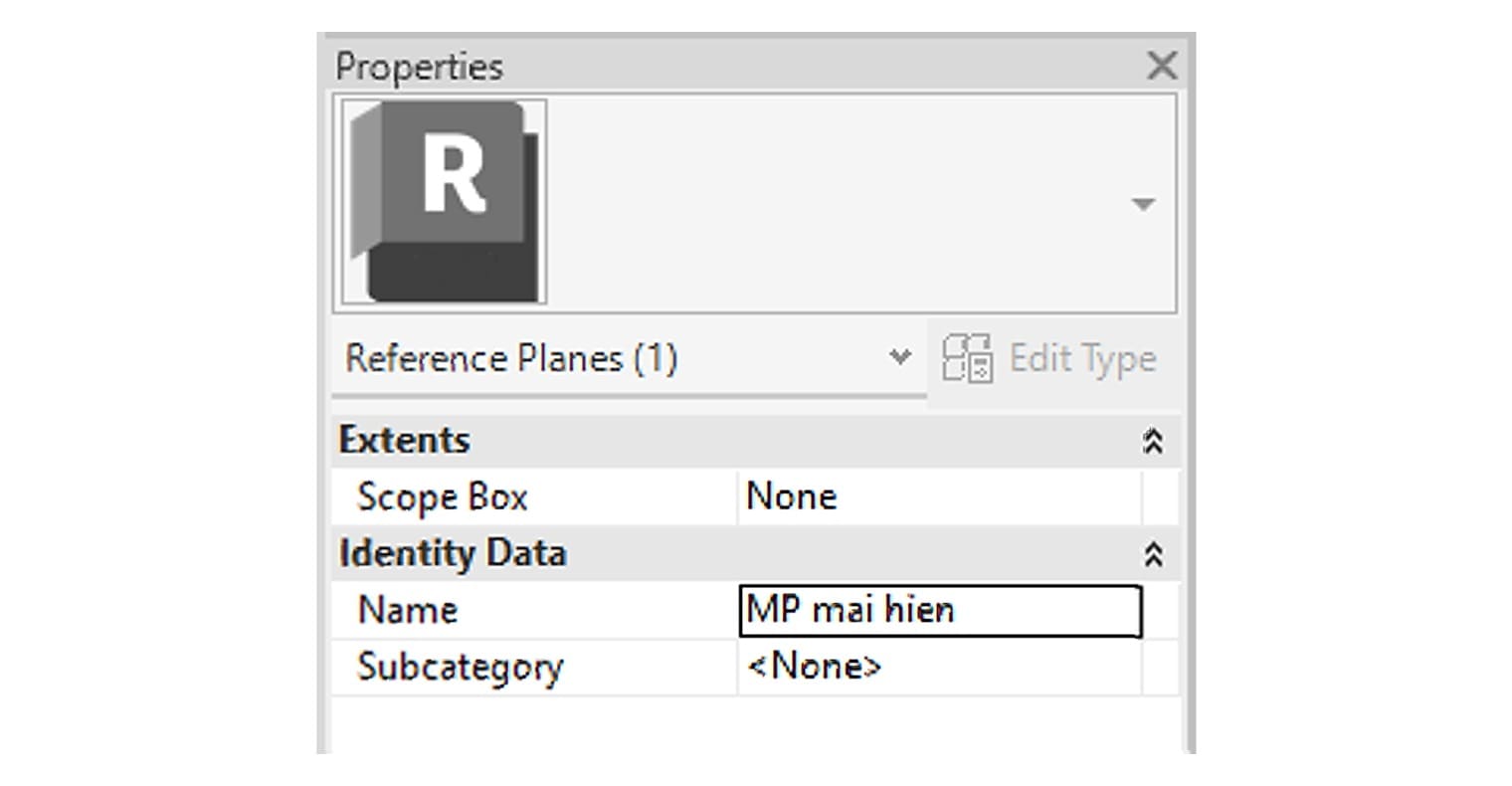
Task: Select the Name parameter label
Action: point(407,610)
